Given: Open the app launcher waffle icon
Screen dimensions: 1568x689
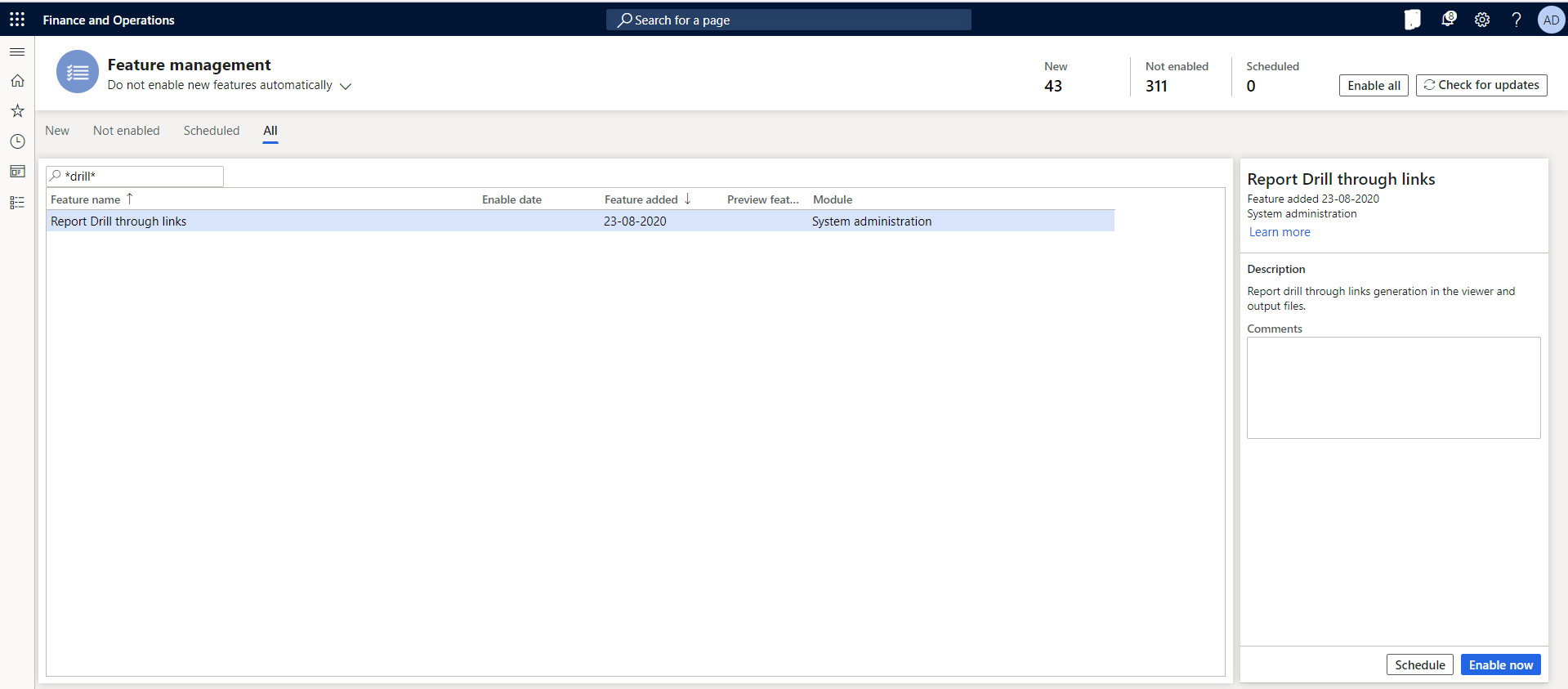Looking at the screenshot, I should 17,19.
